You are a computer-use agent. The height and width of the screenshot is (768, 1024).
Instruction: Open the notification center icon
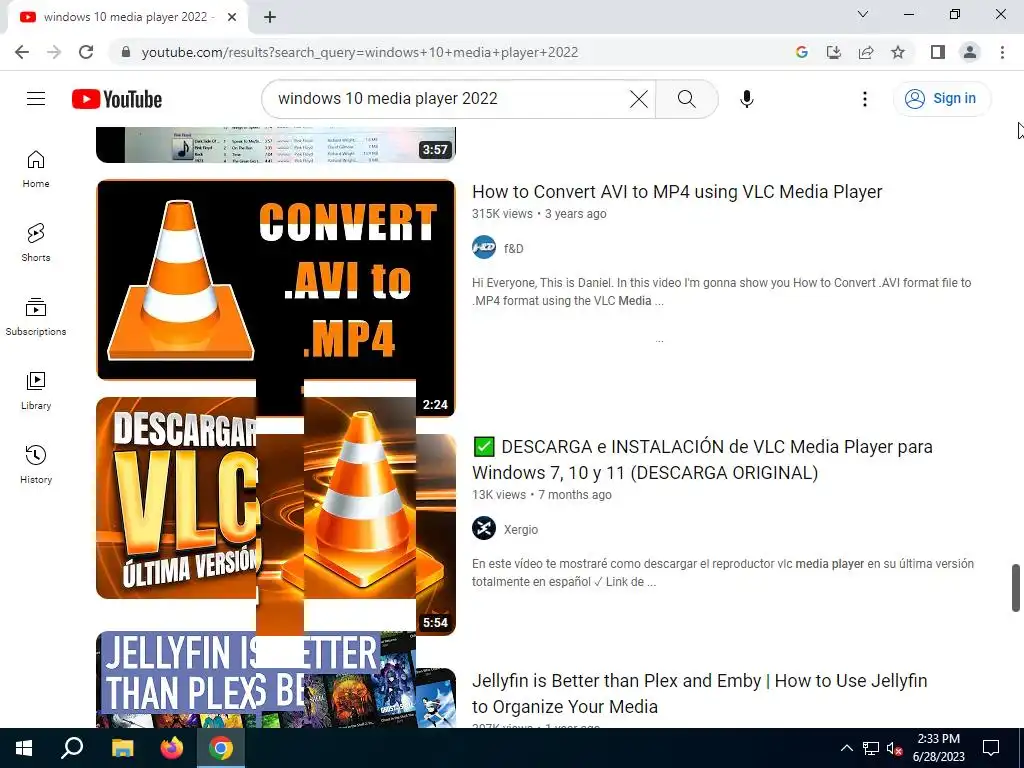pos(991,748)
